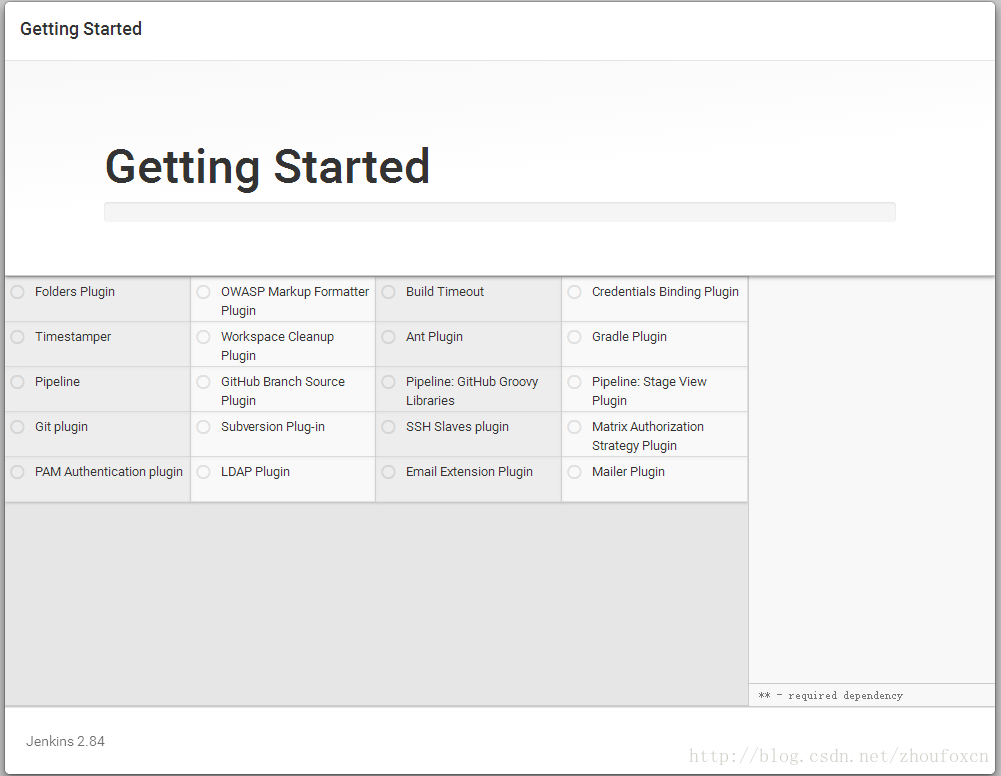Screen dimensions: 1001x776
Task: Click the Jenkins 2.84 version text
Action: (x=65, y=741)
